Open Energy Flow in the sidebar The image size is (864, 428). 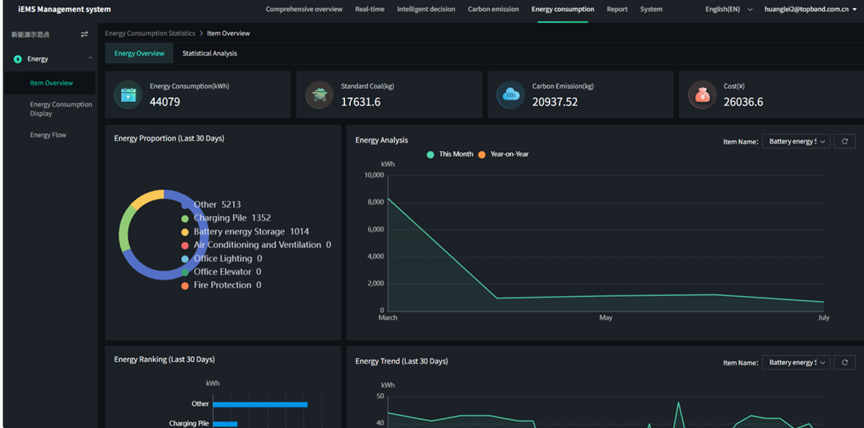tap(48, 135)
